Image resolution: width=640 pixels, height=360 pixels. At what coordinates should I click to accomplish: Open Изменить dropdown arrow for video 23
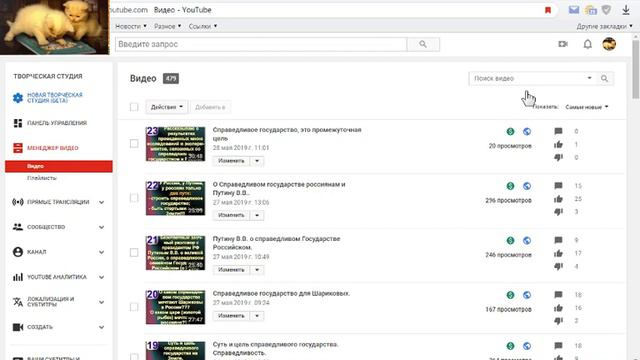pyautogui.click(x=257, y=161)
